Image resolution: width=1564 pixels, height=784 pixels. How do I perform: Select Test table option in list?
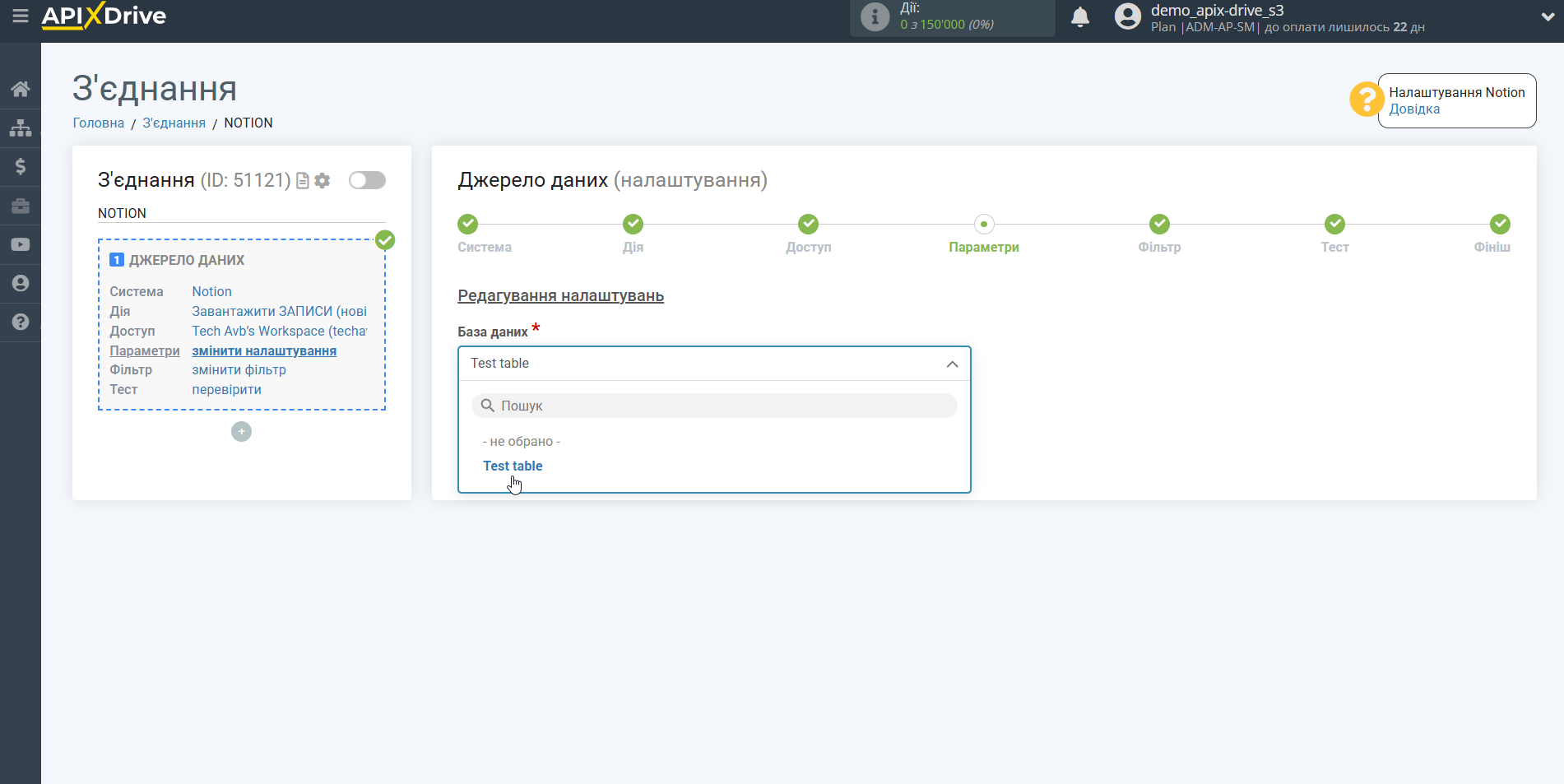tap(513, 466)
